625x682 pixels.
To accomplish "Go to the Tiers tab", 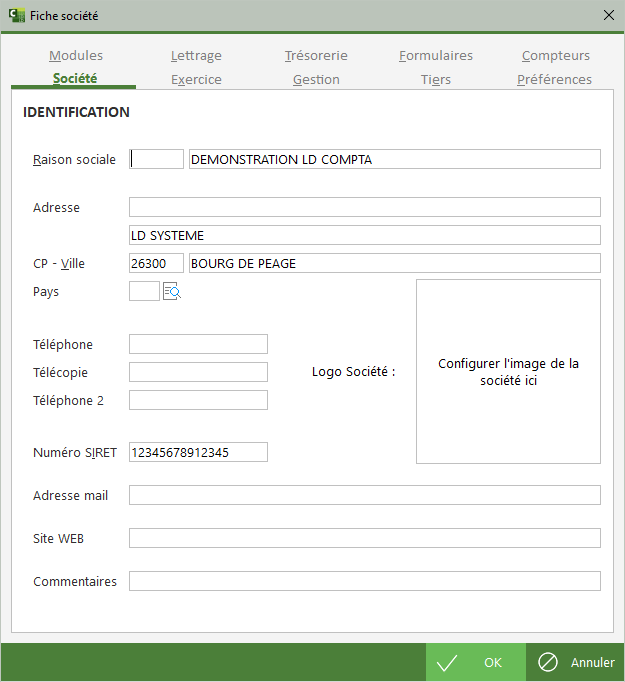I will 436,80.
